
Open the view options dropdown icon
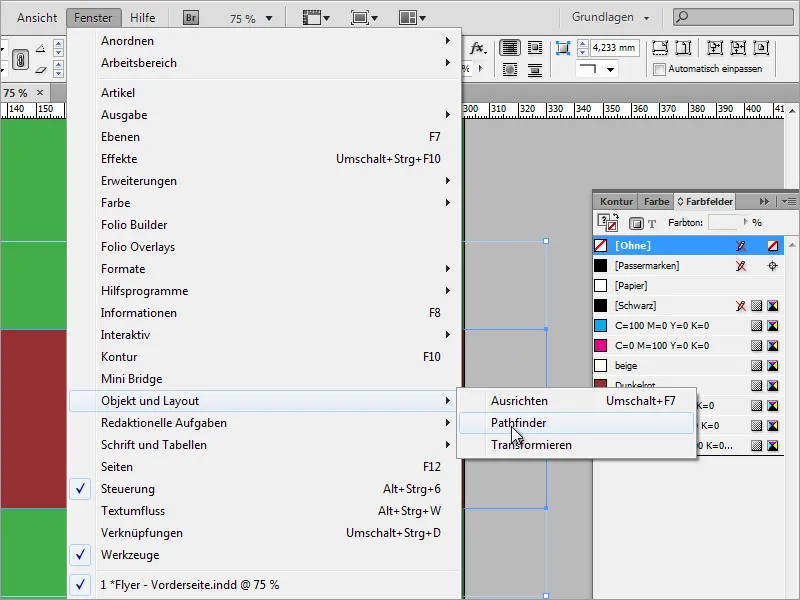tap(316, 18)
